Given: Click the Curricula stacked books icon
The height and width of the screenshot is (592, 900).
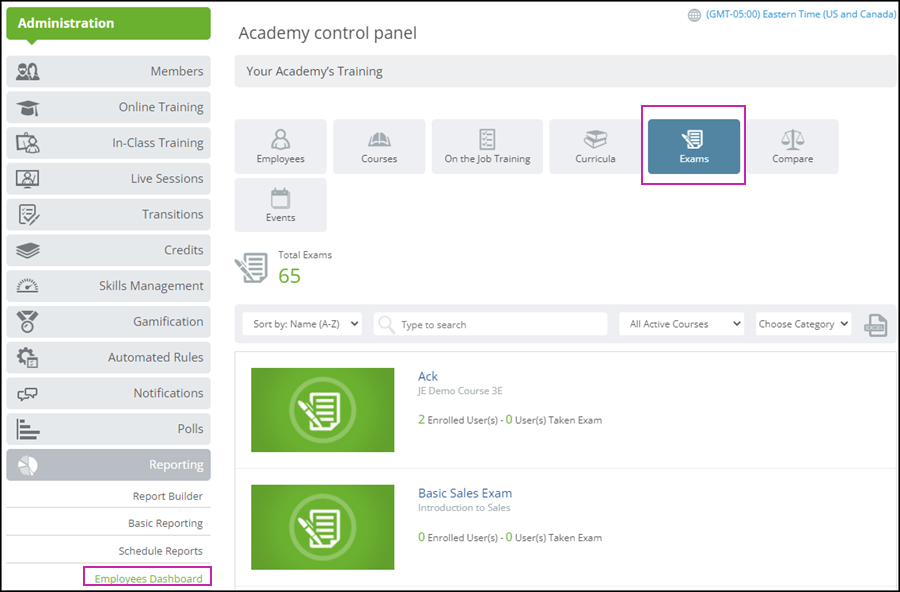Looking at the screenshot, I should (595, 139).
